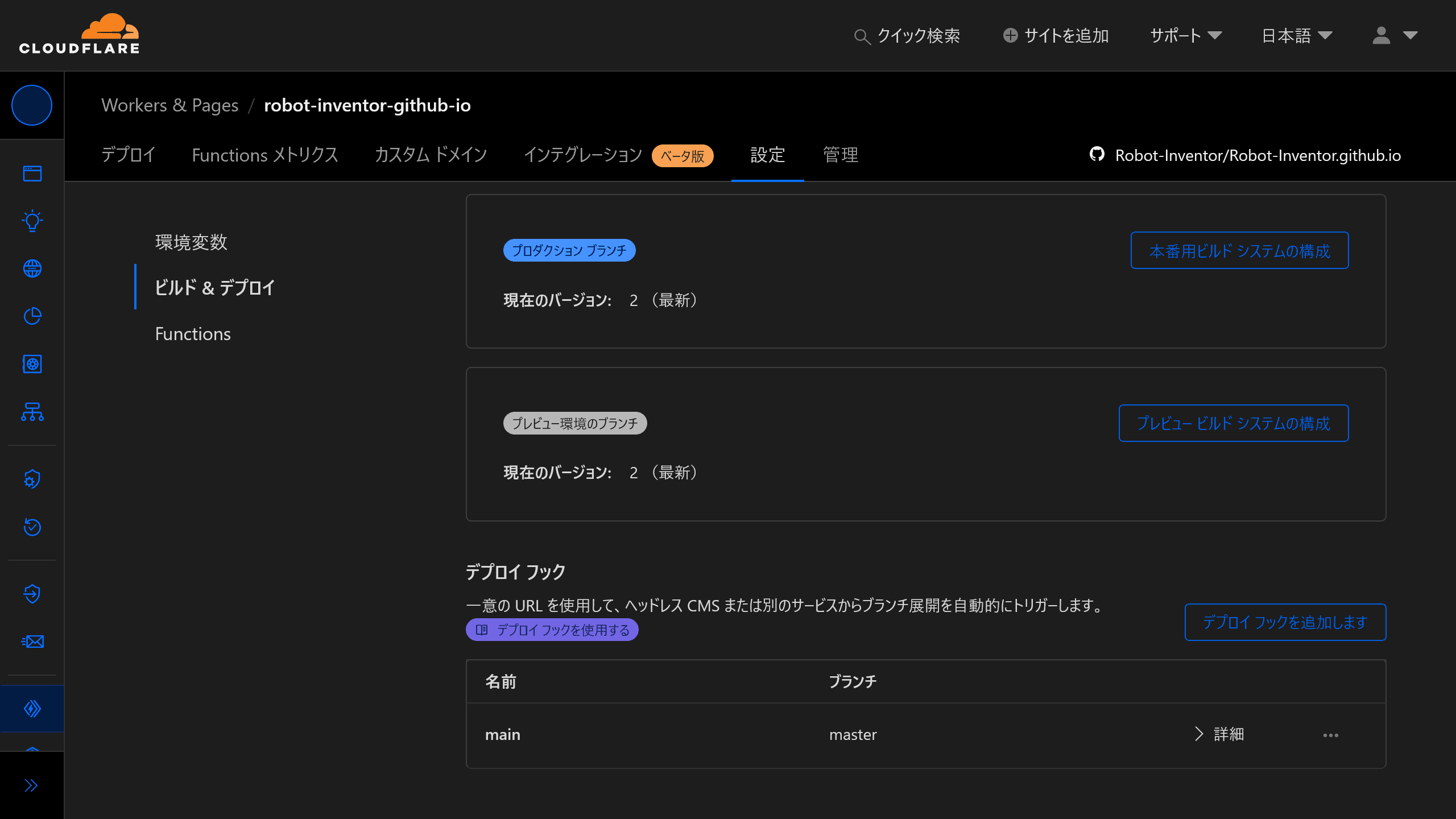The image size is (1456, 819).
Task: Click the user profile person icon
Action: tap(1381, 35)
